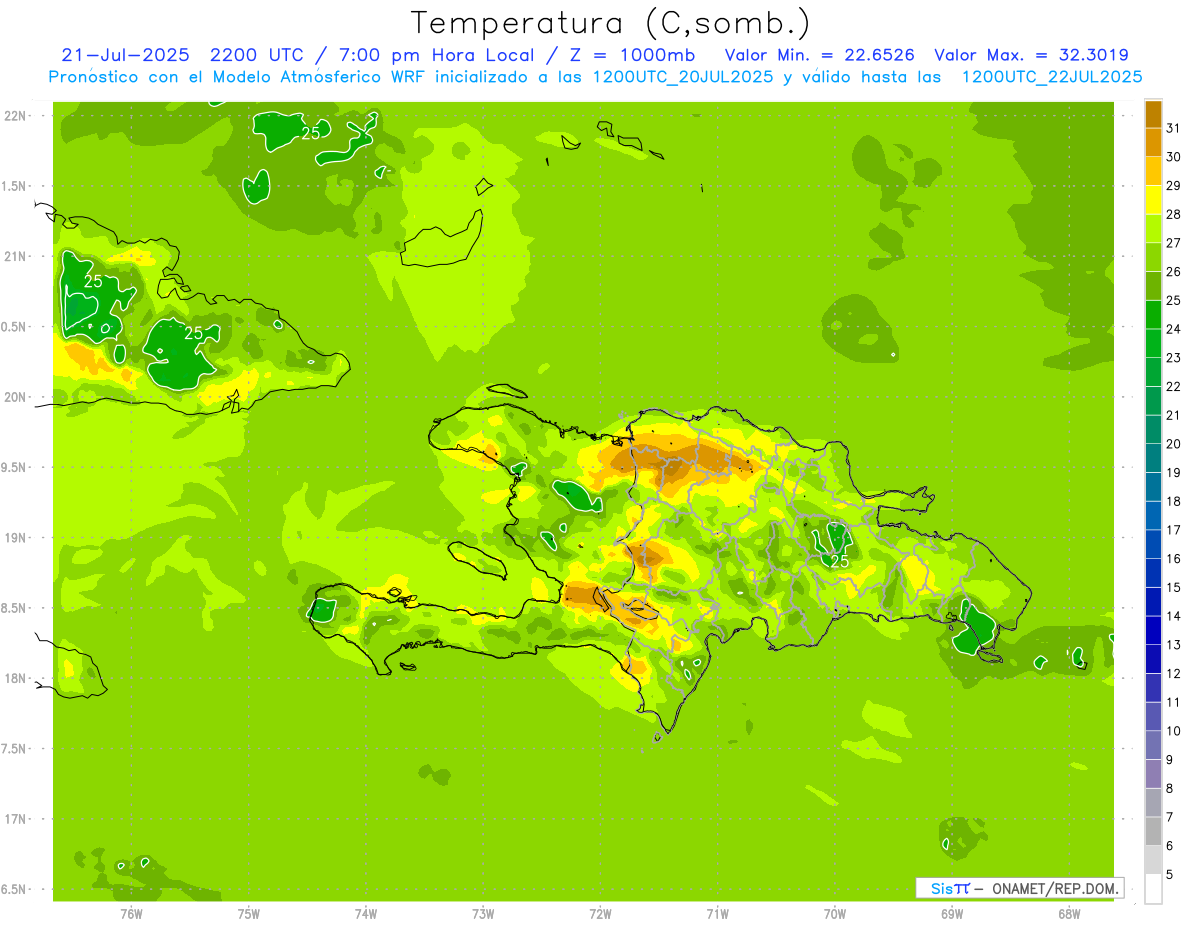This screenshot has height=927, width=1200.
Task: Click the '31' value on the color bar
Action: click(x=1173, y=128)
